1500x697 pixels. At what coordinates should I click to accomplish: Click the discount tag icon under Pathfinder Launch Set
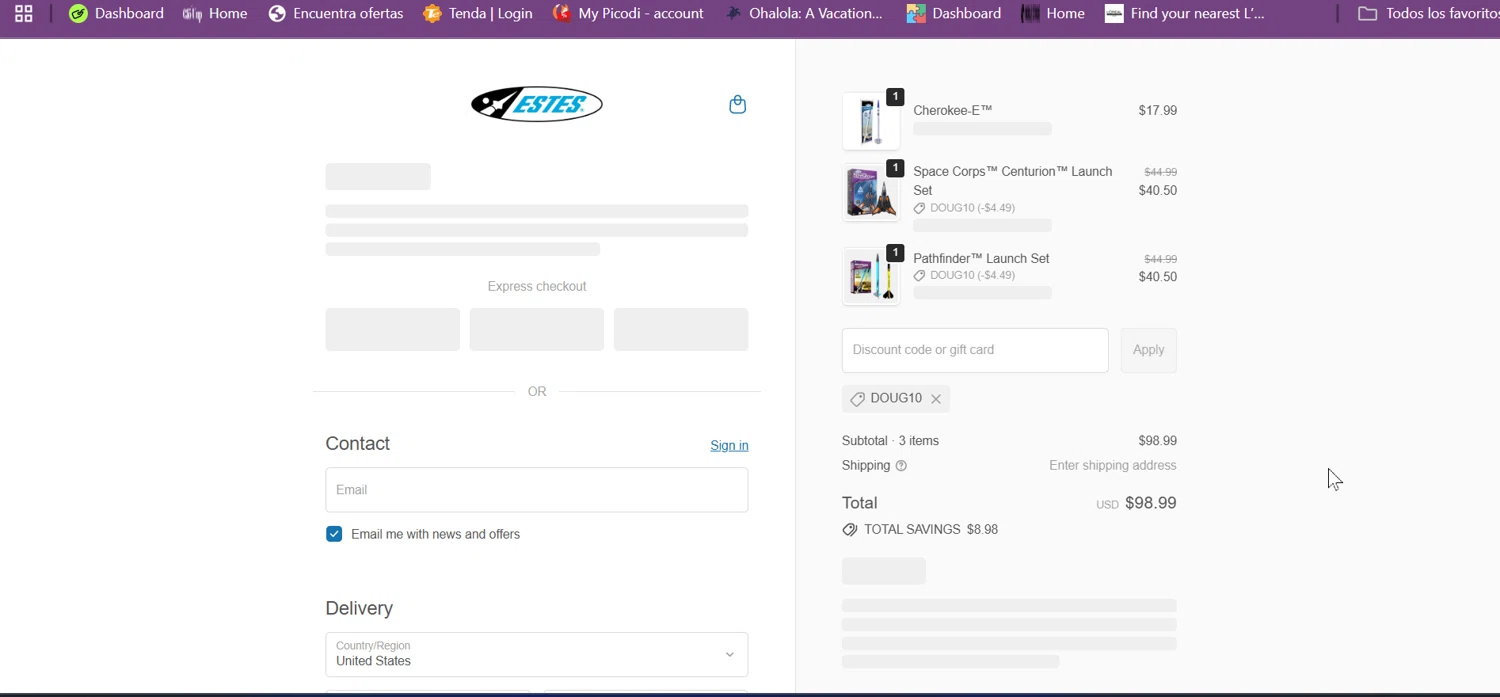[919, 276]
